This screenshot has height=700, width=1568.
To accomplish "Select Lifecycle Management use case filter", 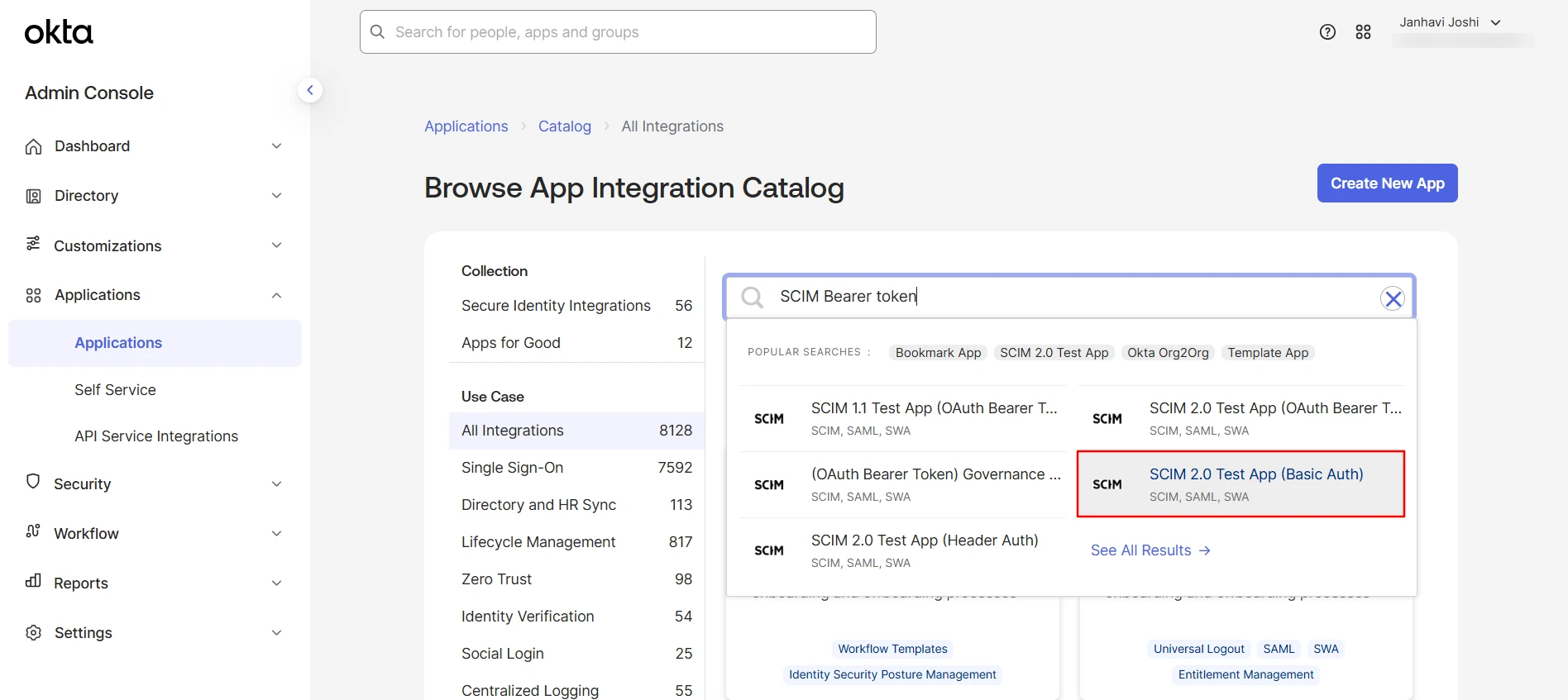I will 576,542.
